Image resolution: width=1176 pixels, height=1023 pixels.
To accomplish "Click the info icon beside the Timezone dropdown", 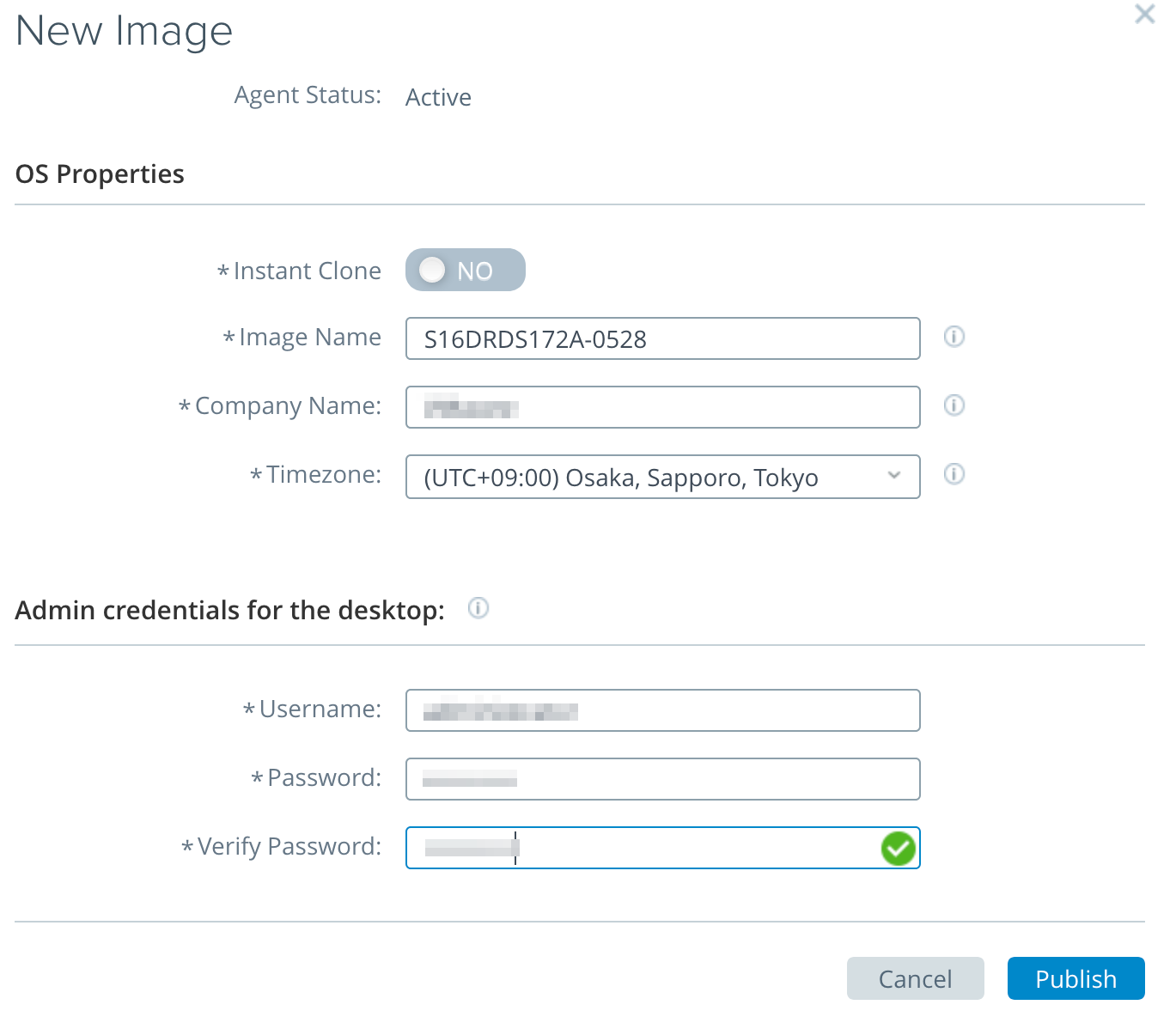I will [954, 474].
